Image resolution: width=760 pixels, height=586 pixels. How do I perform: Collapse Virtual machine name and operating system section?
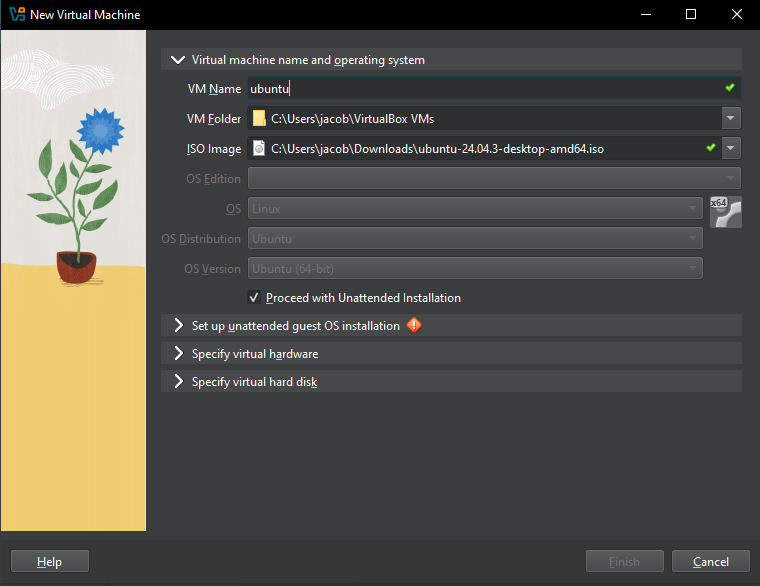pos(179,60)
